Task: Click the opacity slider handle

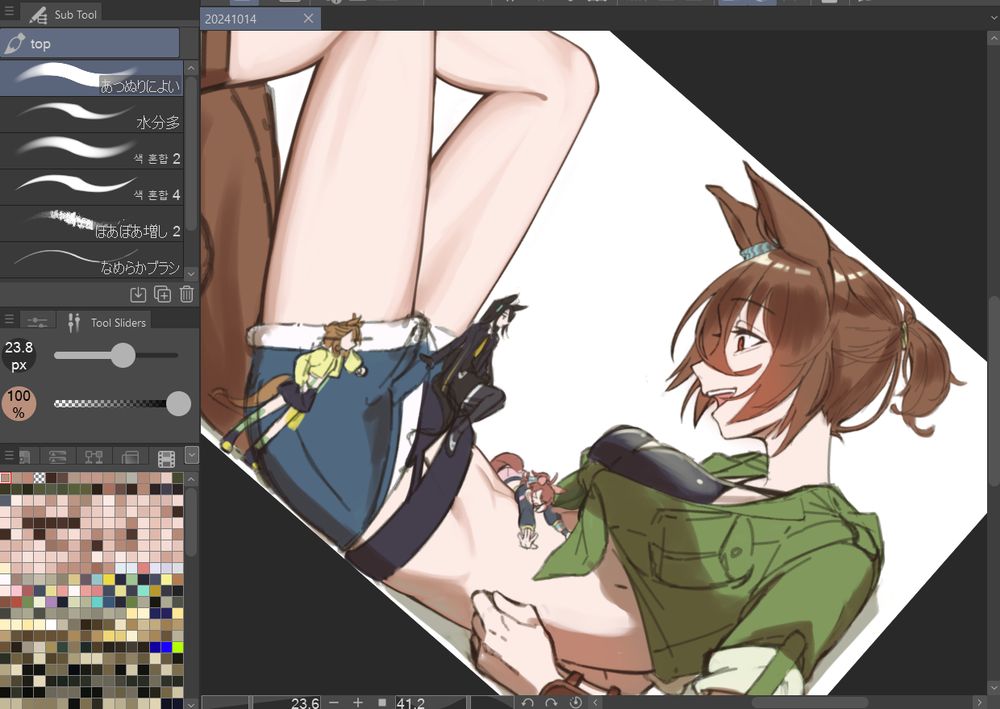Action: (x=178, y=404)
